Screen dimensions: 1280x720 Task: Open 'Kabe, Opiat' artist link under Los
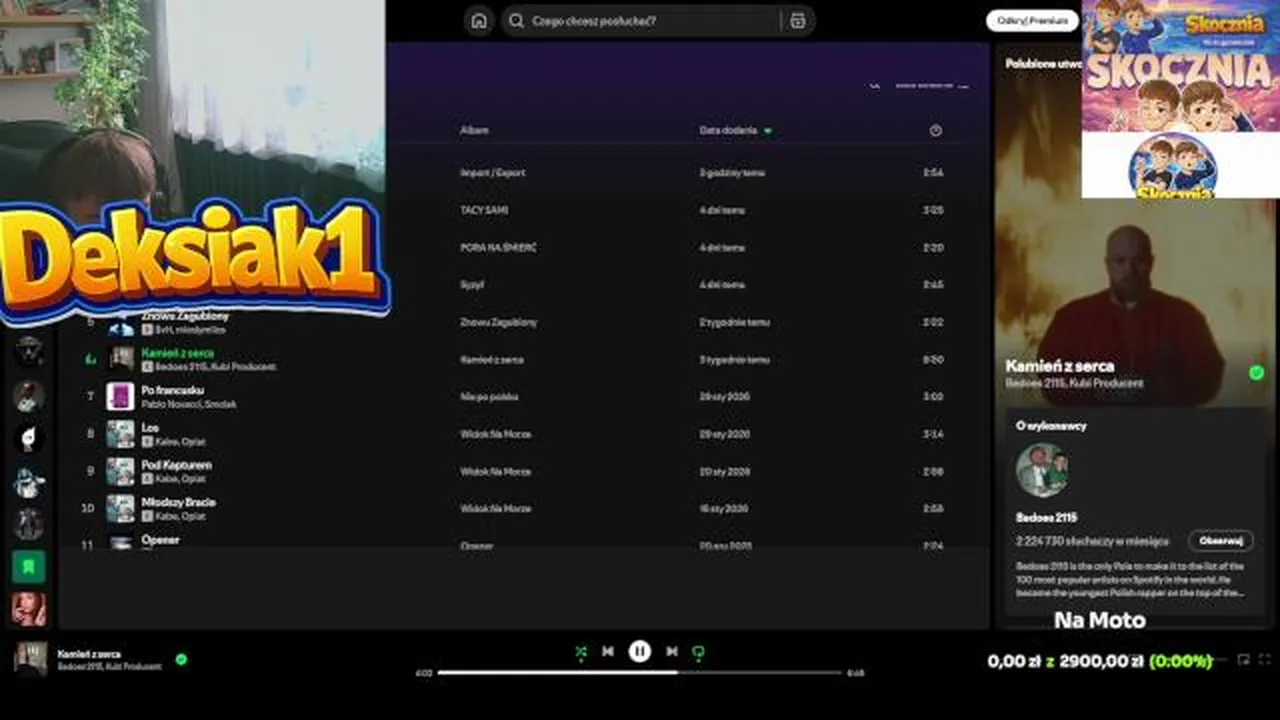(x=180, y=442)
